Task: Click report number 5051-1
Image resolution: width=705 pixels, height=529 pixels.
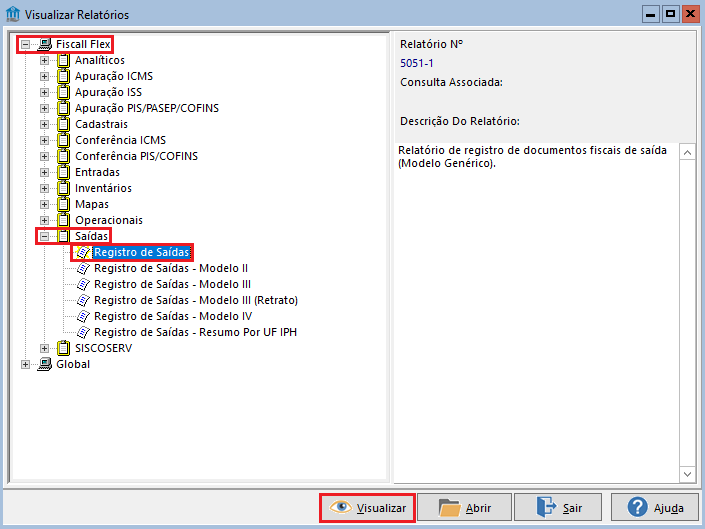Action: pos(417,63)
